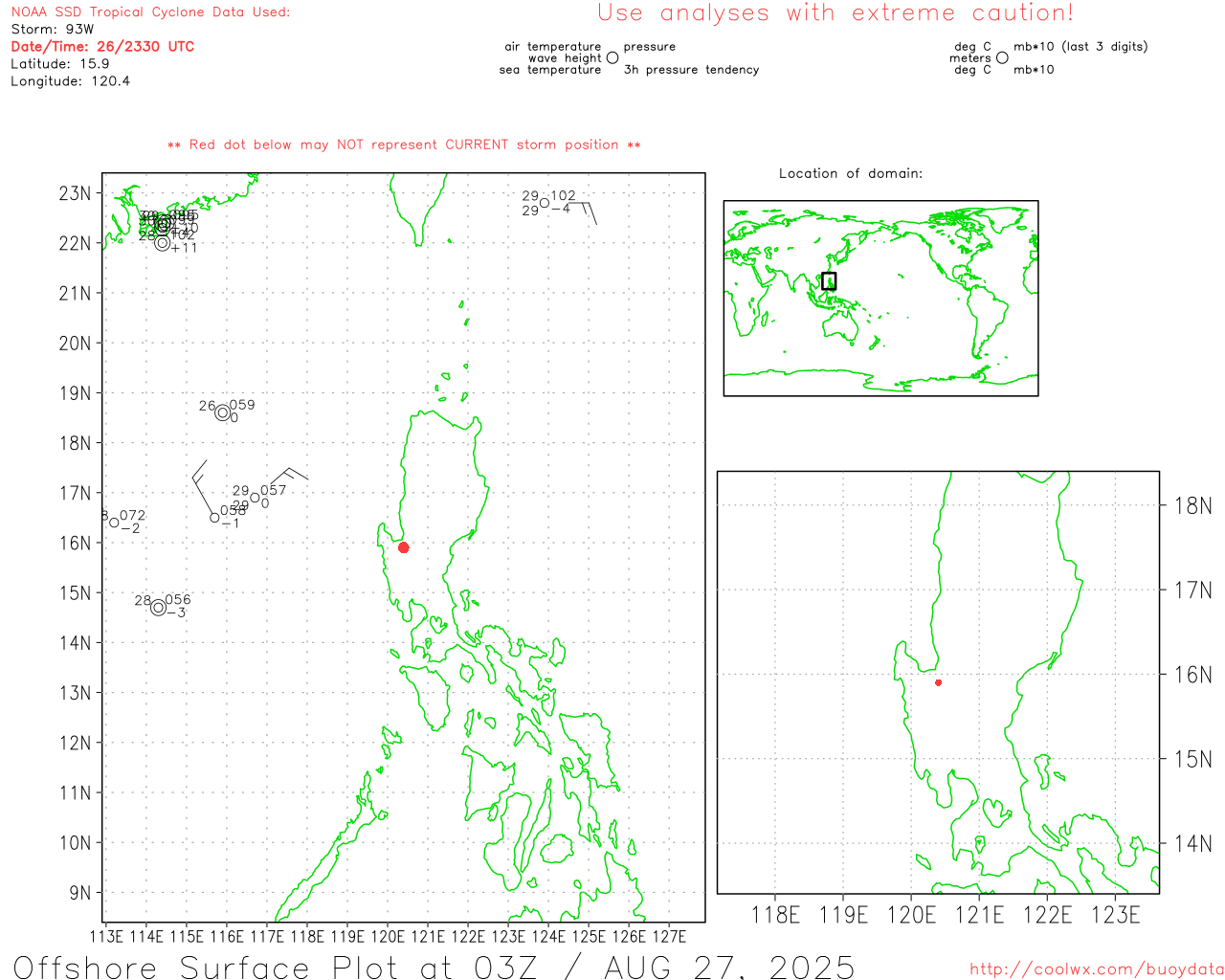Click the '9N' latitude axis label

[80, 893]
